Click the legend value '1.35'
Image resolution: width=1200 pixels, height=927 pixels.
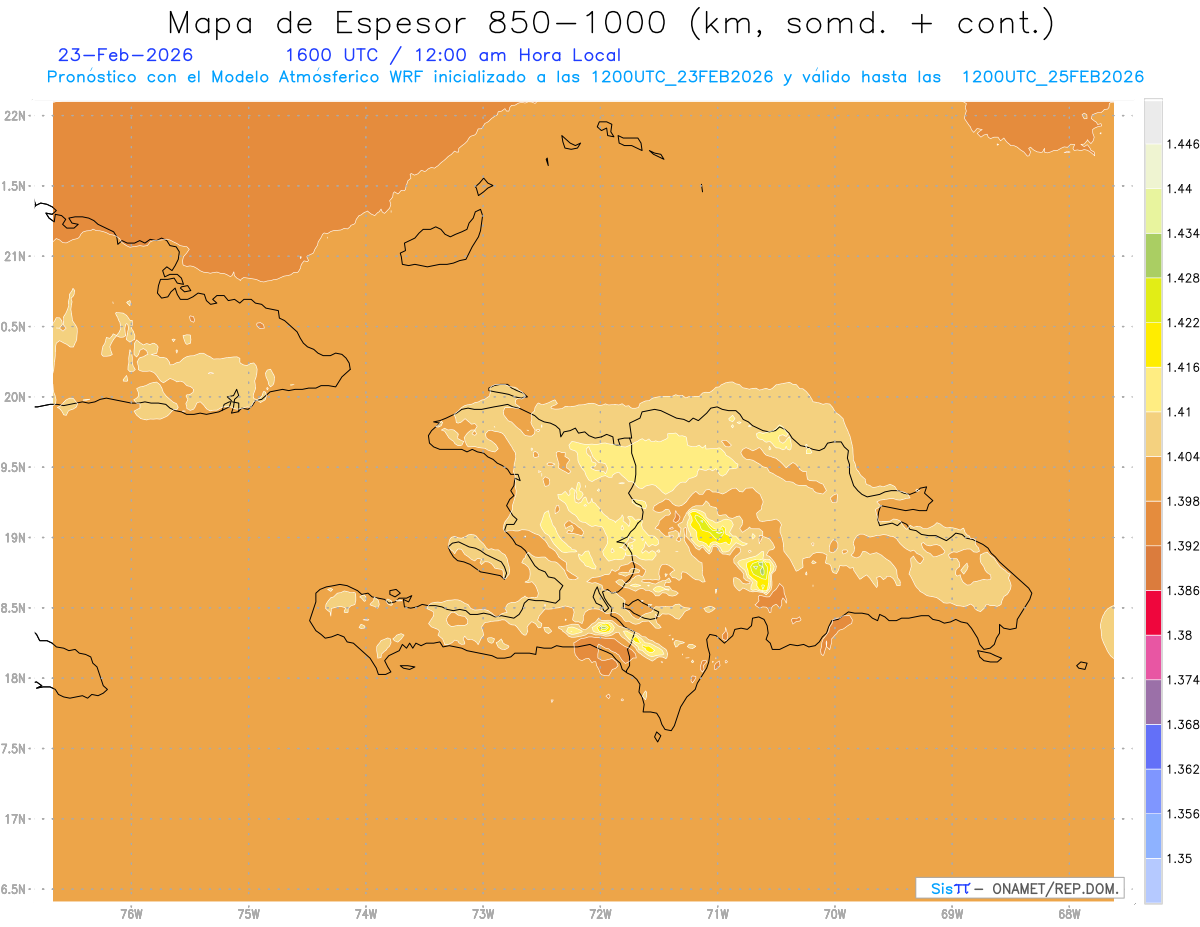[x=1181, y=858]
